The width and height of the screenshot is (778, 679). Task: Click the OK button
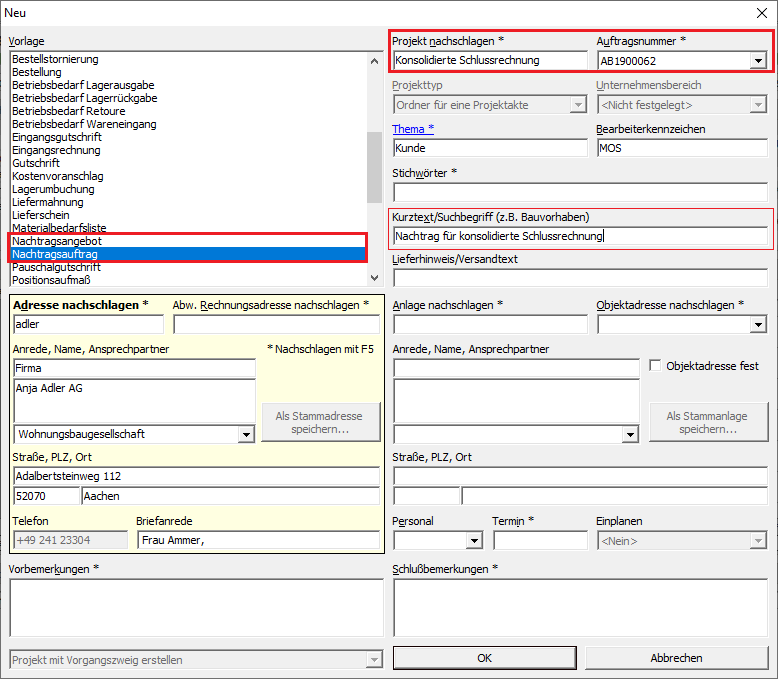484,658
